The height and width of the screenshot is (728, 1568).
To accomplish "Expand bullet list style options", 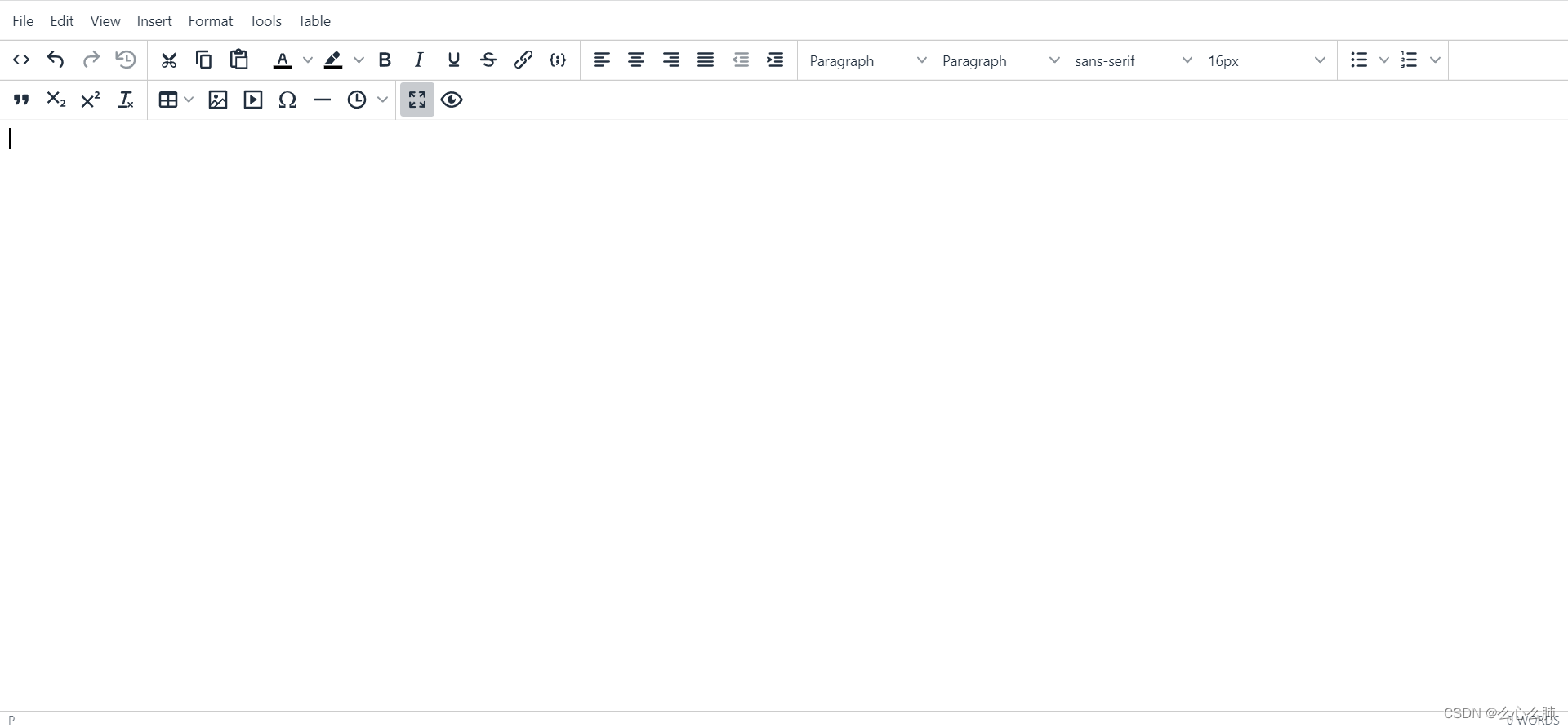I will pos(1384,60).
